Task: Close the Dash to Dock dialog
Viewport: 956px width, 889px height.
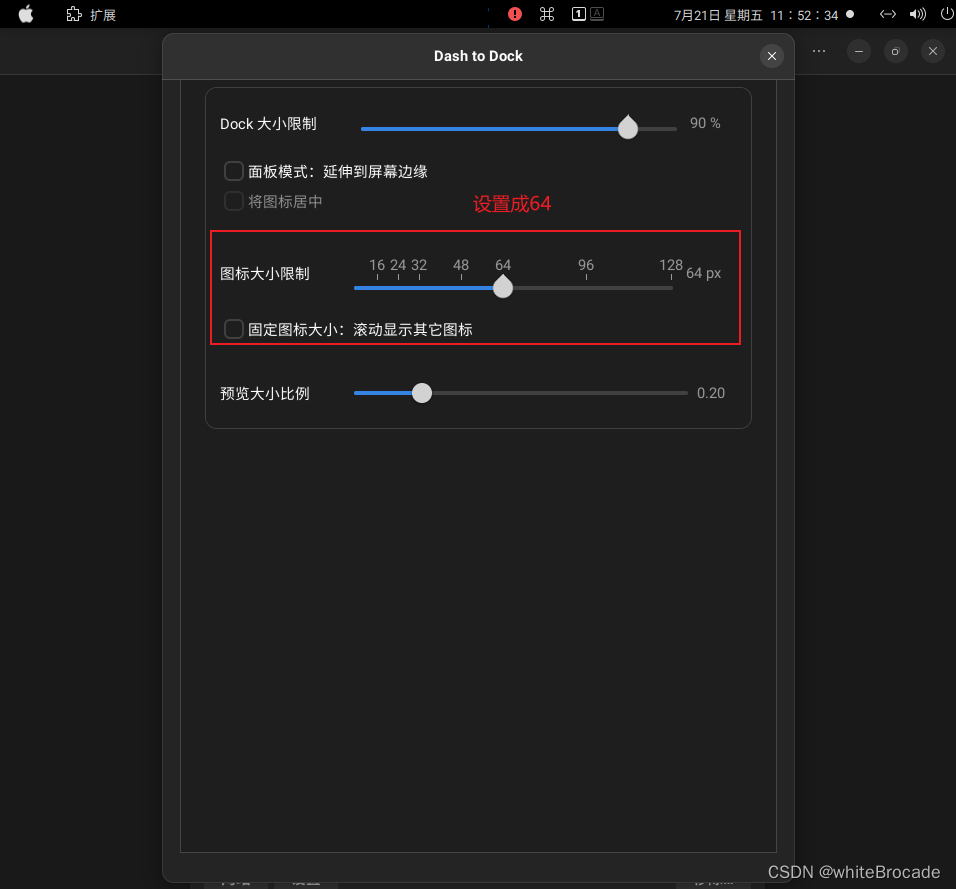Action: 772,56
